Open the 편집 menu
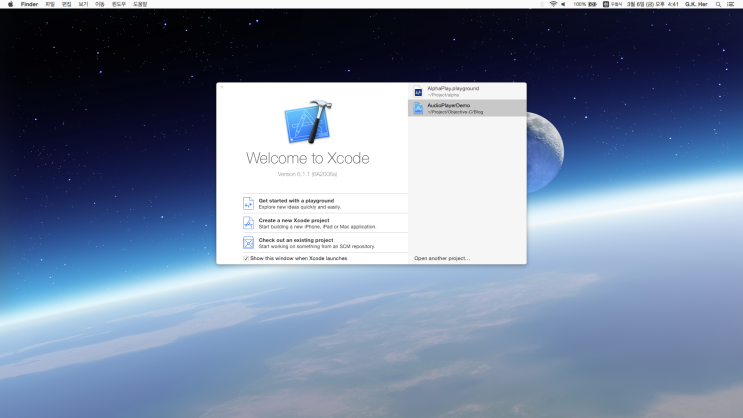 point(66,4)
